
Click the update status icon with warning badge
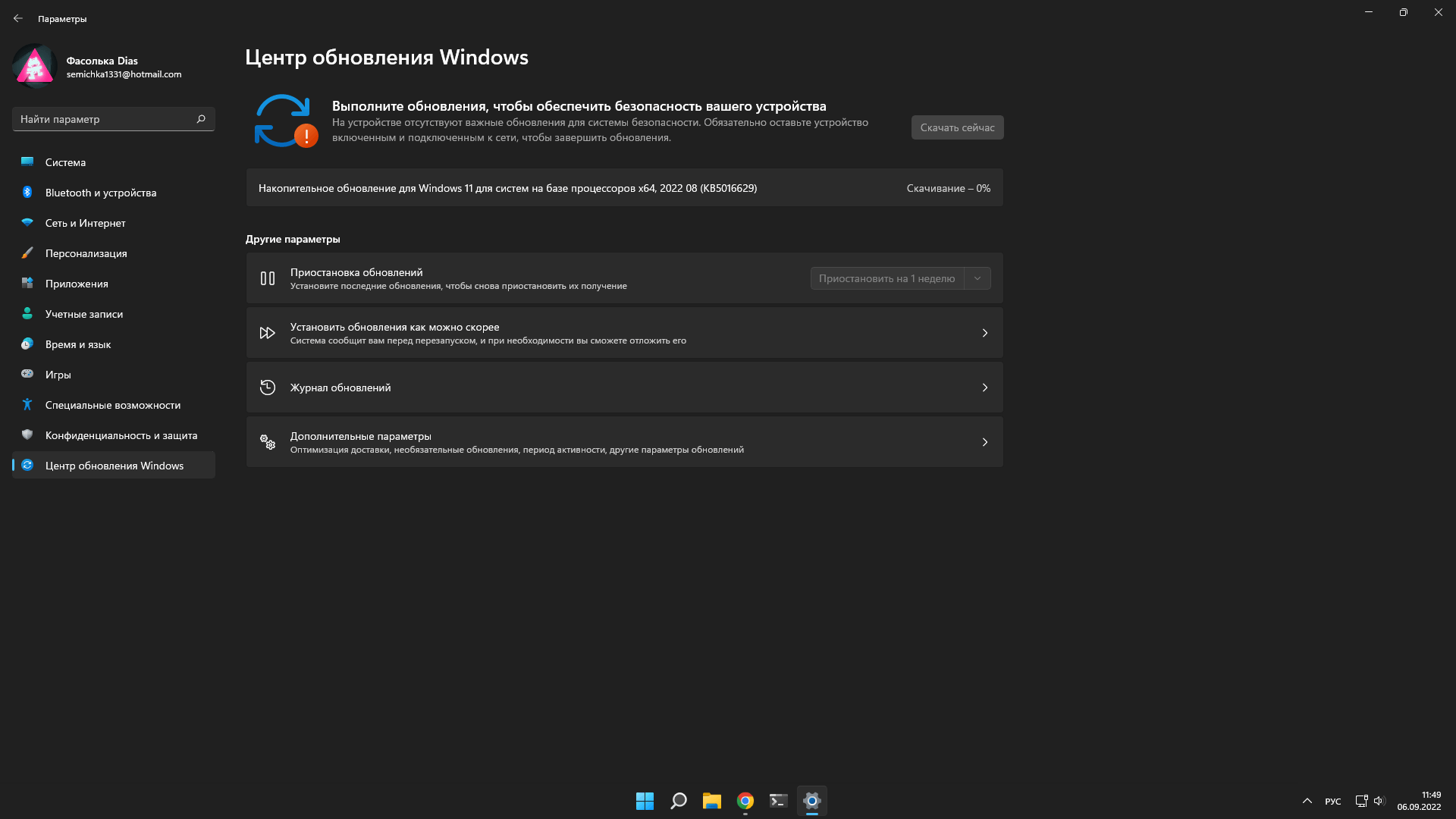coord(286,121)
